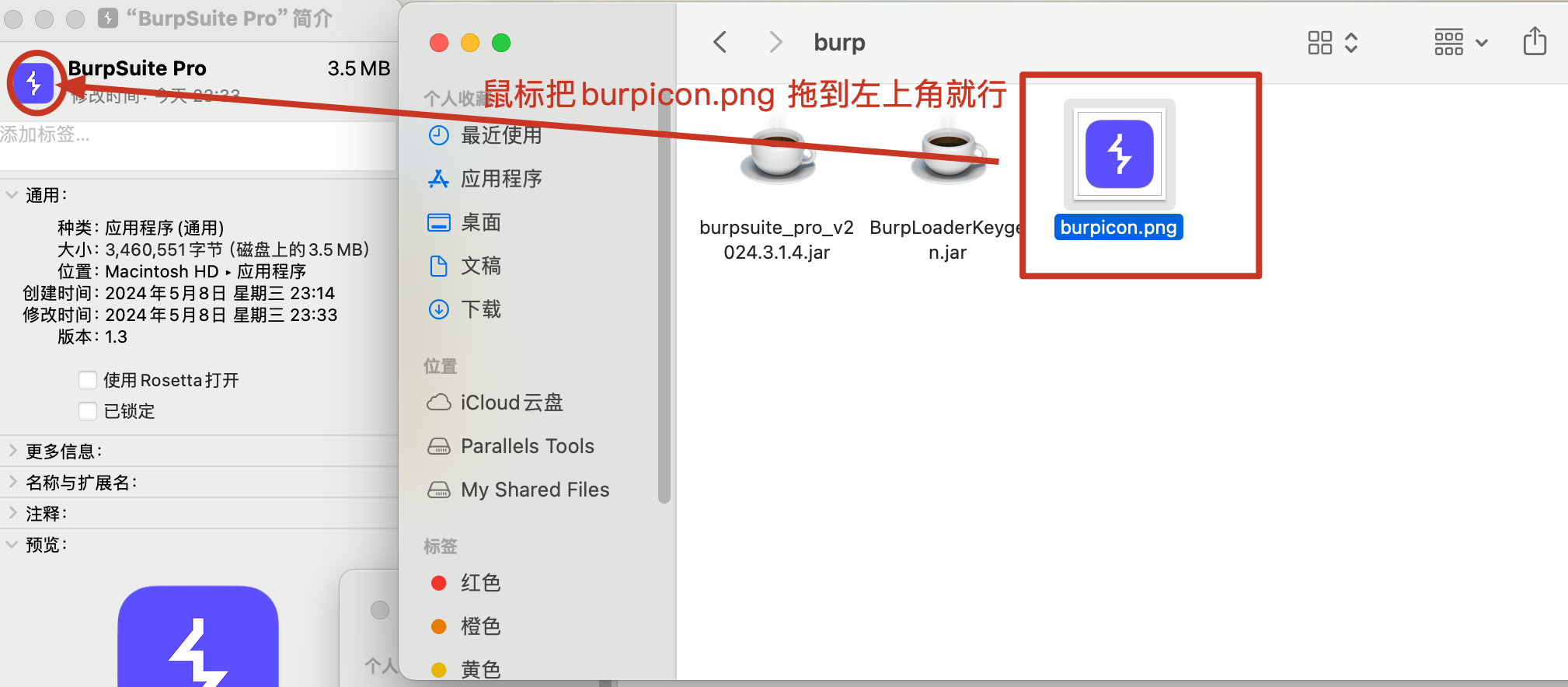Click the 版本 1.3 value

(x=117, y=337)
